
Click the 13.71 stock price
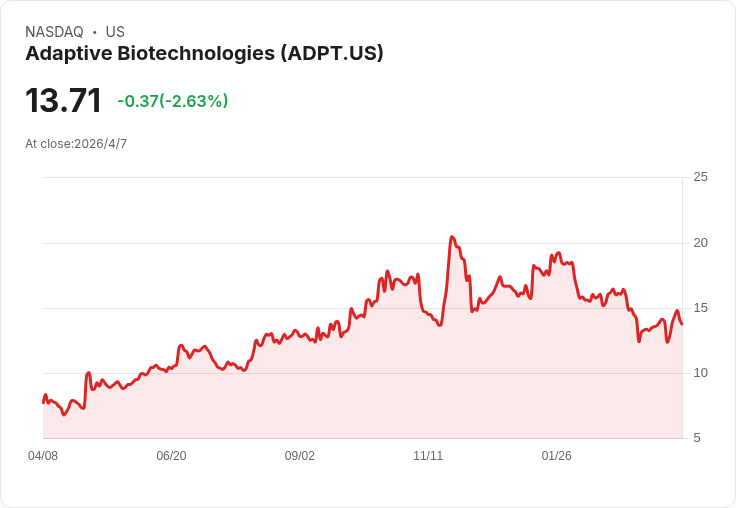point(63,100)
